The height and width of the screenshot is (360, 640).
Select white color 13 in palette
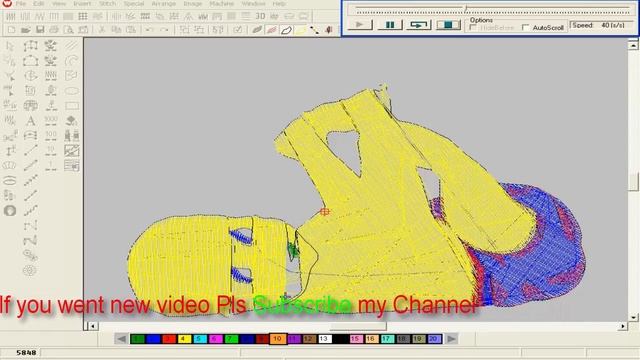point(324,339)
